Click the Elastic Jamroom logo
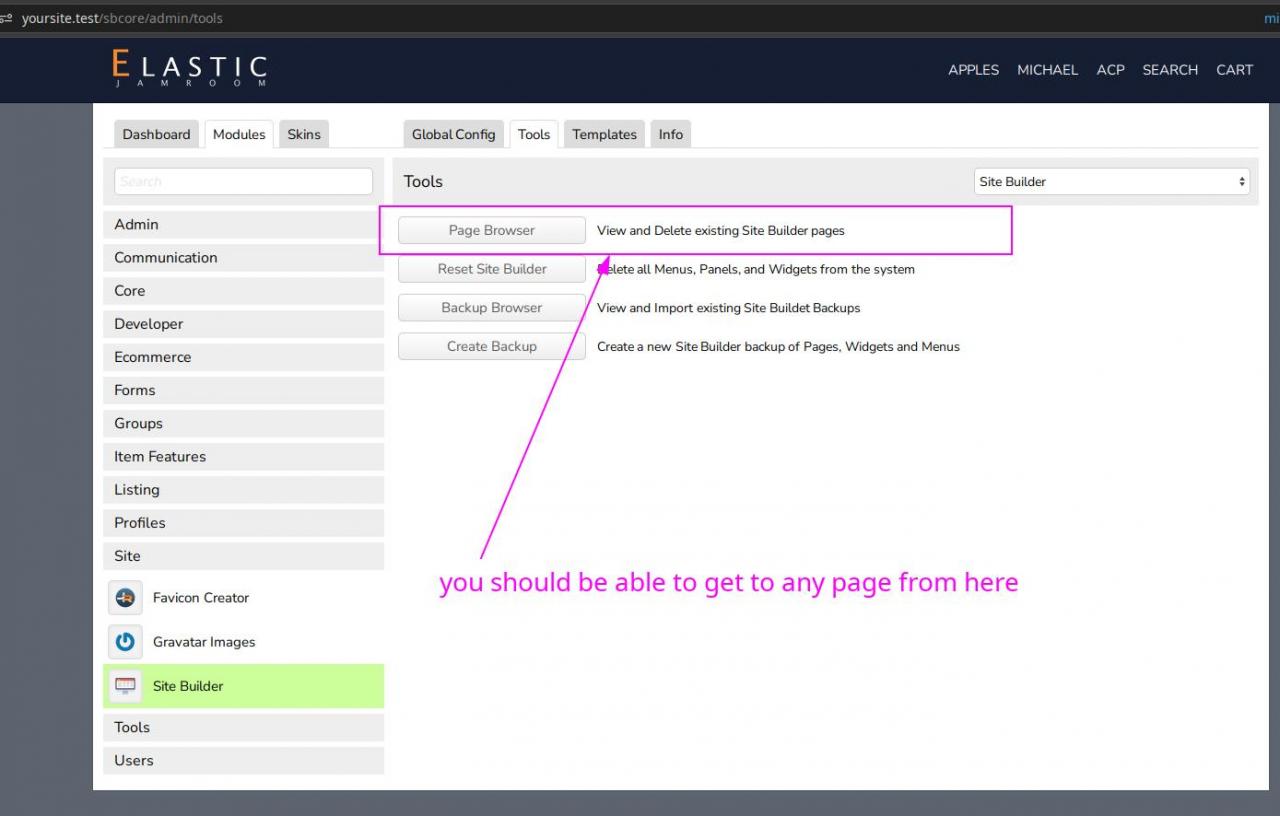This screenshot has width=1280, height=816. point(189,69)
